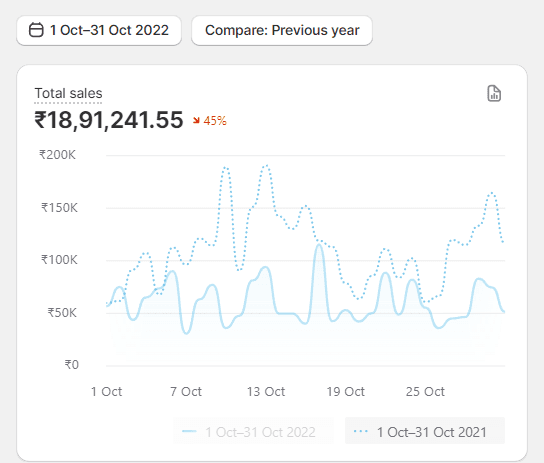Screen dimensions: 544x463
Task: Click the solid line swatch in the 2022 legend
Action: [189, 431]
